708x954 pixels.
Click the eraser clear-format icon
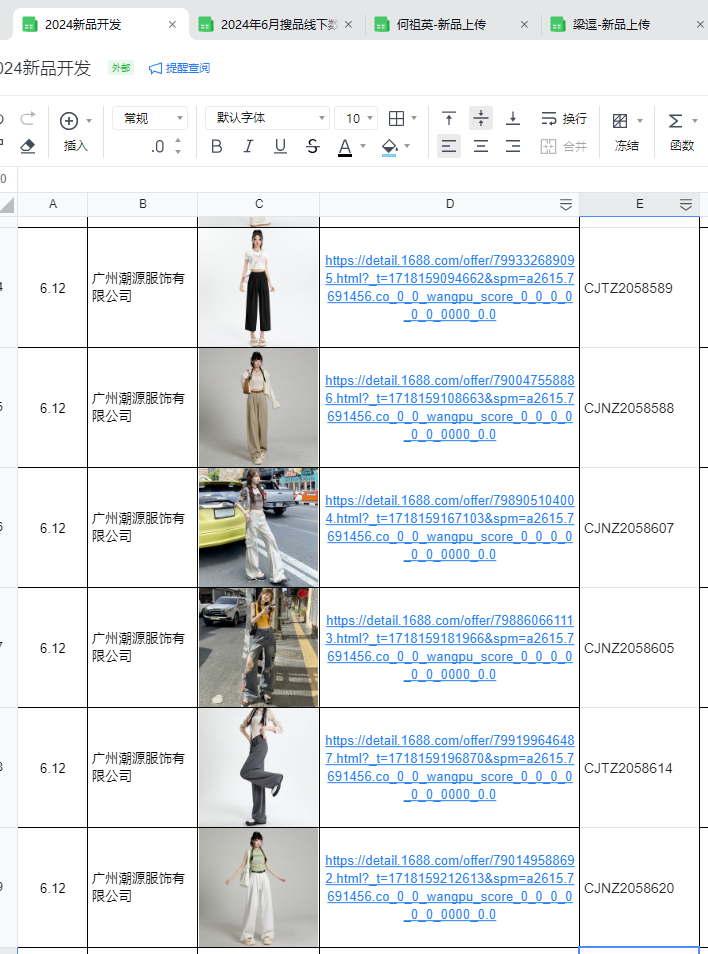(x=28, y=147)
